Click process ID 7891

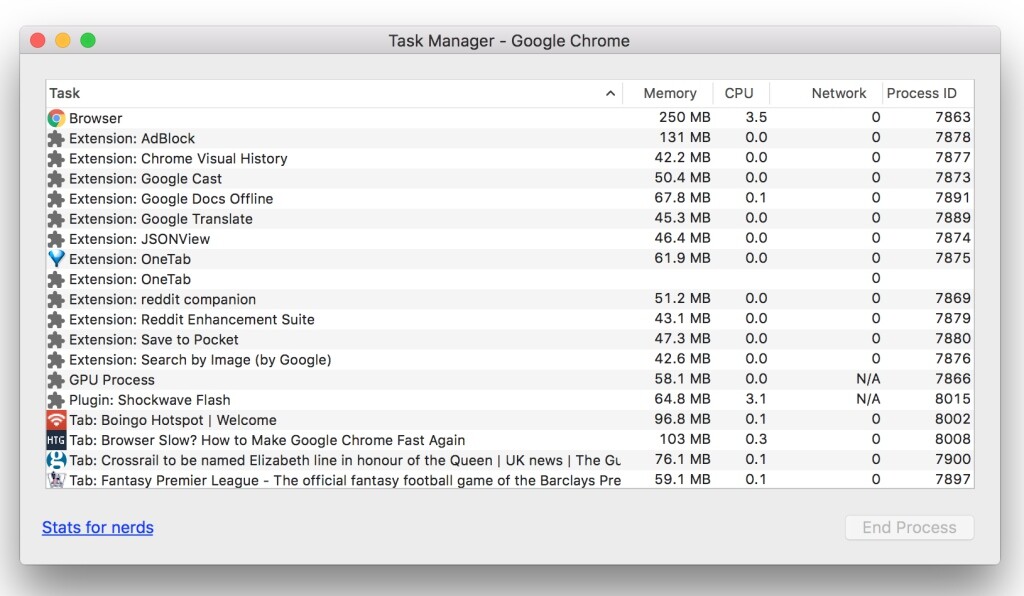[953, 197]
